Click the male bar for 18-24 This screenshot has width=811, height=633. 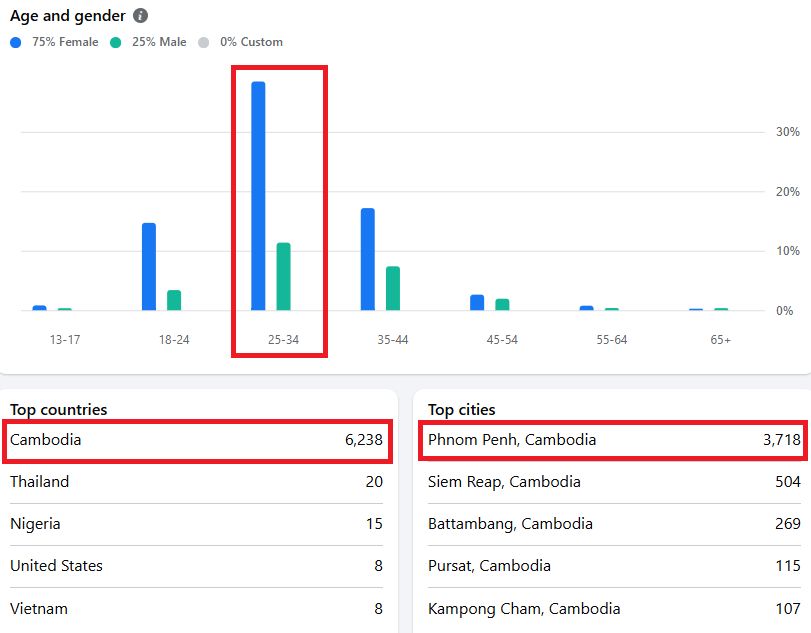pos(174,300)
